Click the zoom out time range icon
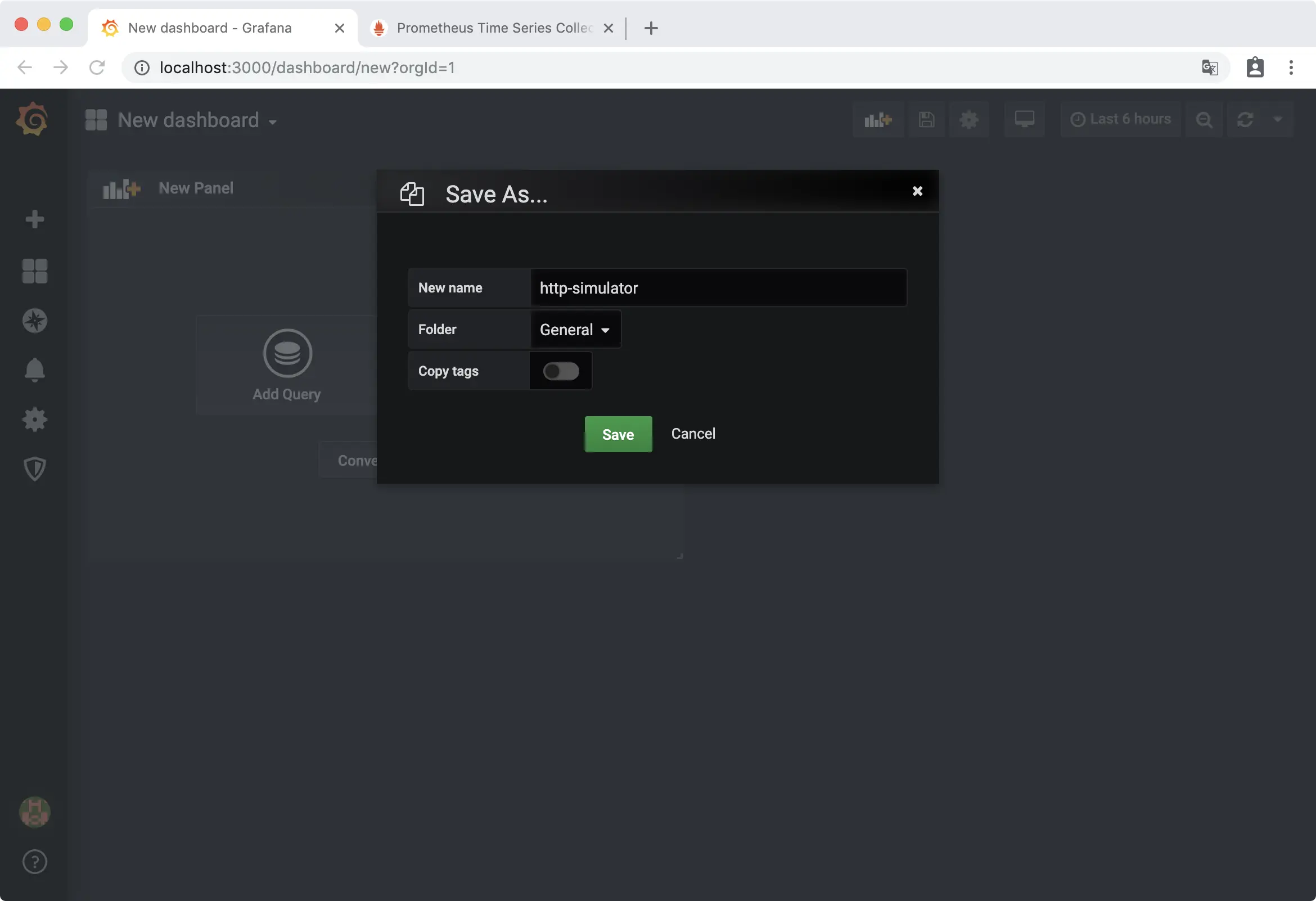Image resolution: width=1316 pixels, height=901 pixels. pyautogui.click(x=1204, y=119)
